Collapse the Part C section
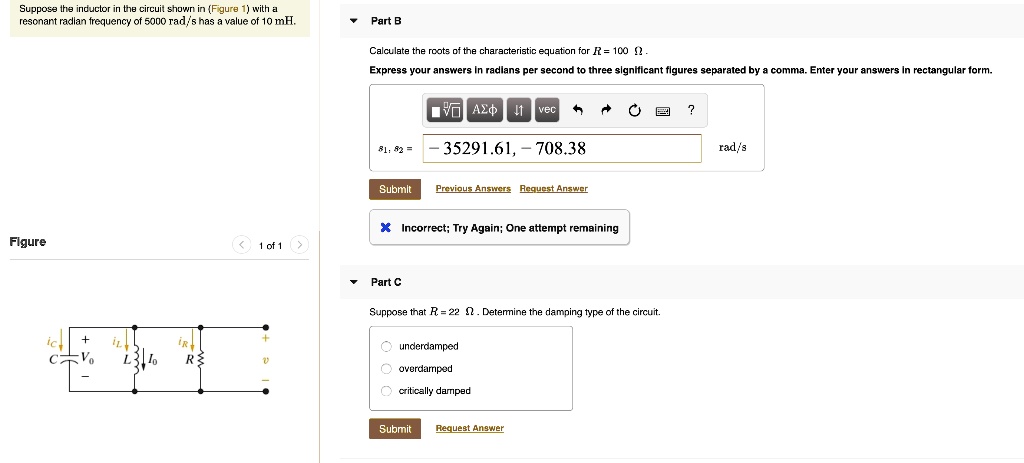This screenshot has width=1024, height=463. 354,283
